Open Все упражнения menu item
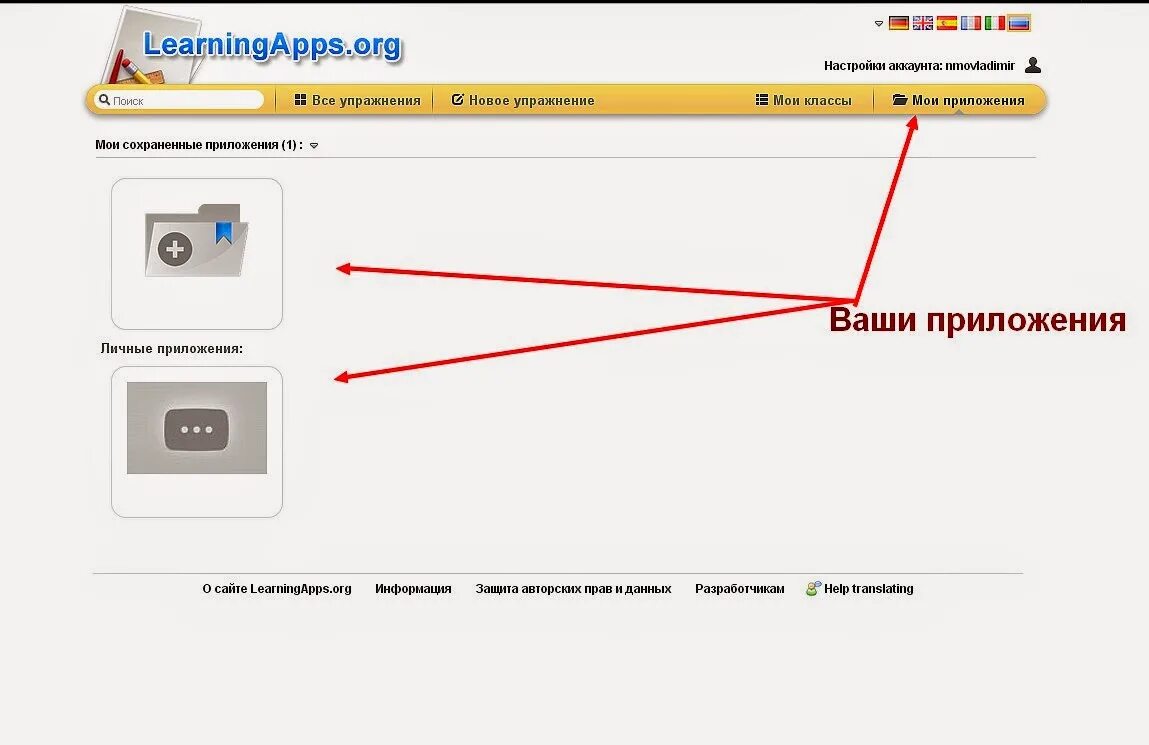 pos(358,100)
